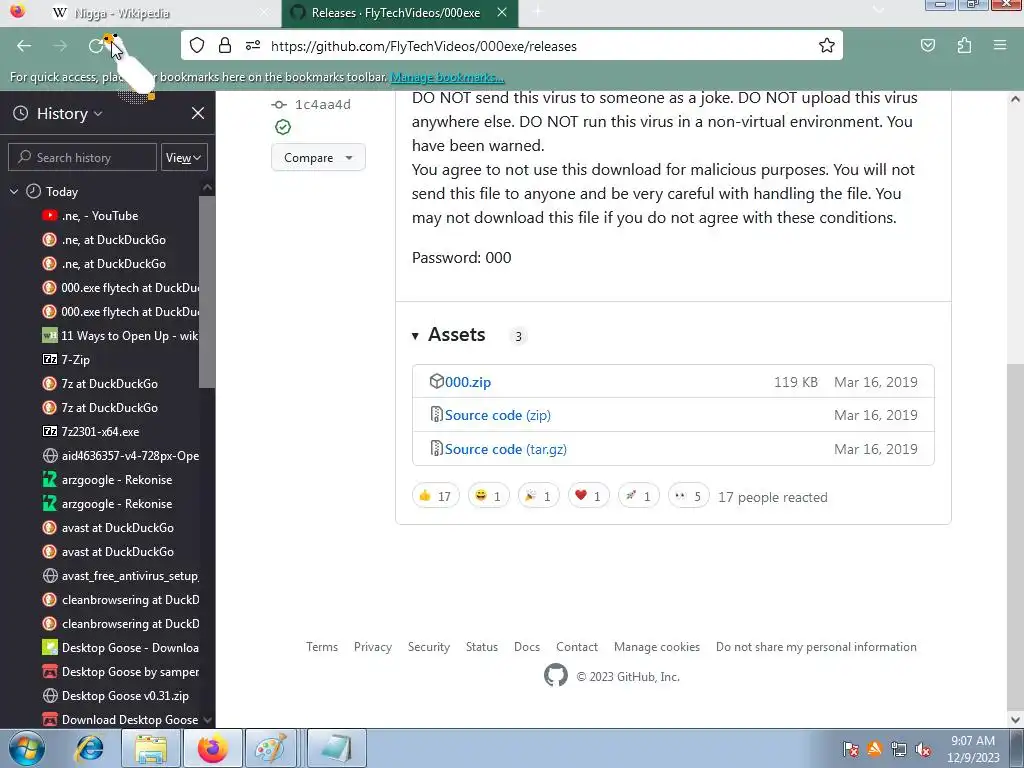This screenshot has height=768, width=1024.
Task: Launch Internet Explorer from taskbar
Action: tap(89, 749)
